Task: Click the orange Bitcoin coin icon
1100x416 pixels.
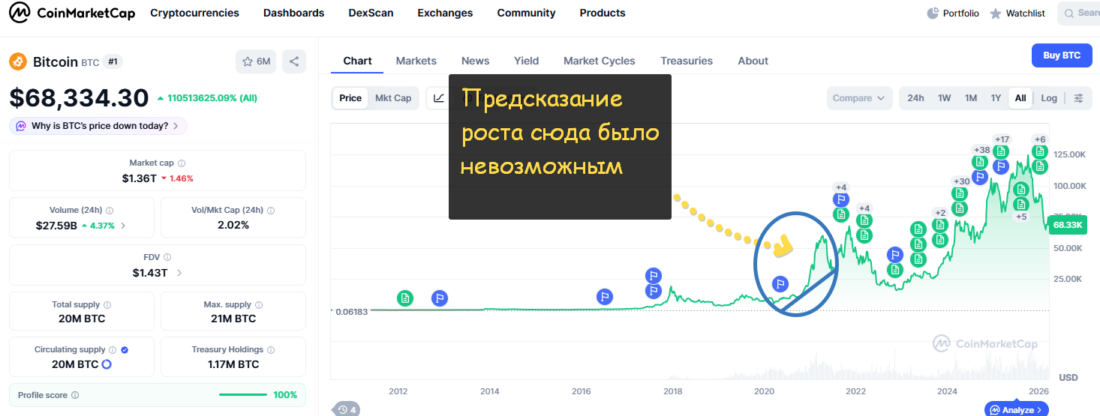Action: click(18, 62)
